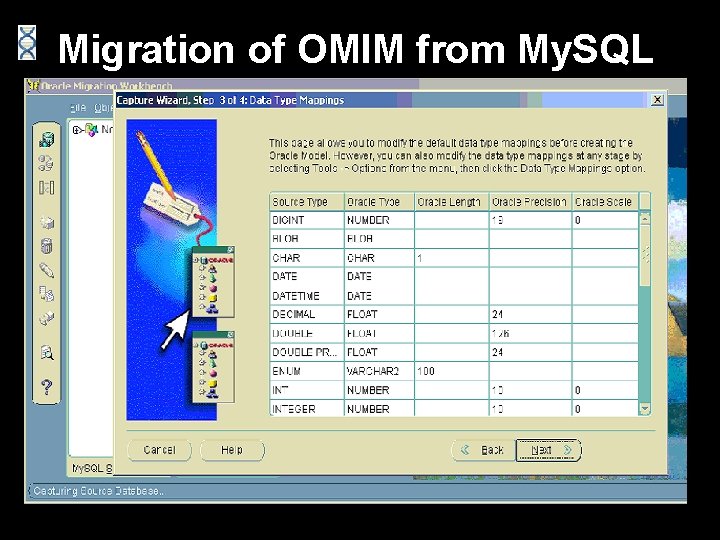
Task: Click the Oracle Scale 0 in INT row
Action: (605, 390)
